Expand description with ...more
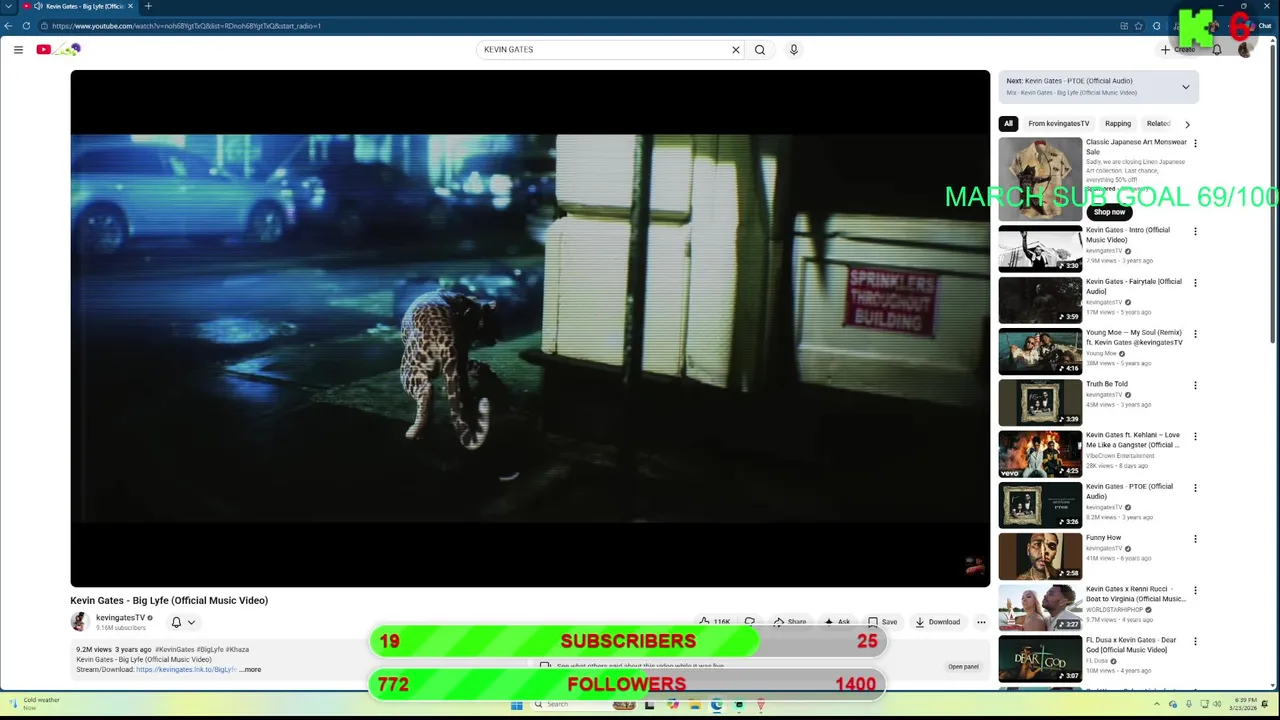This screenshot has height=720, width=1280. point(251,670)
